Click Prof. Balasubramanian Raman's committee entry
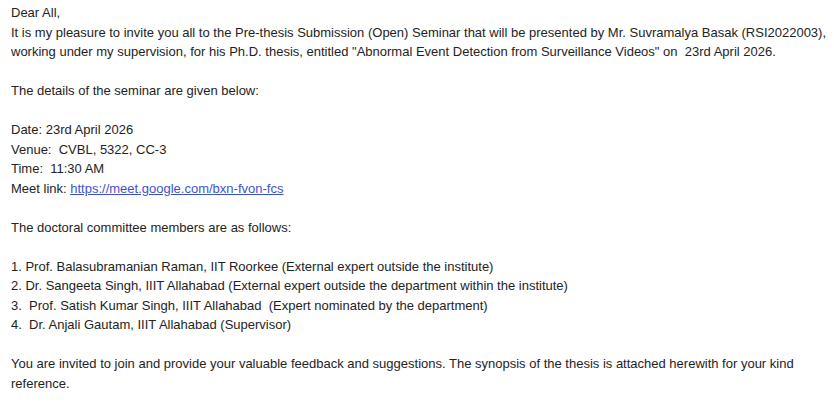The width and height of the screenshot is (834, 402). [x=252, y=266]
